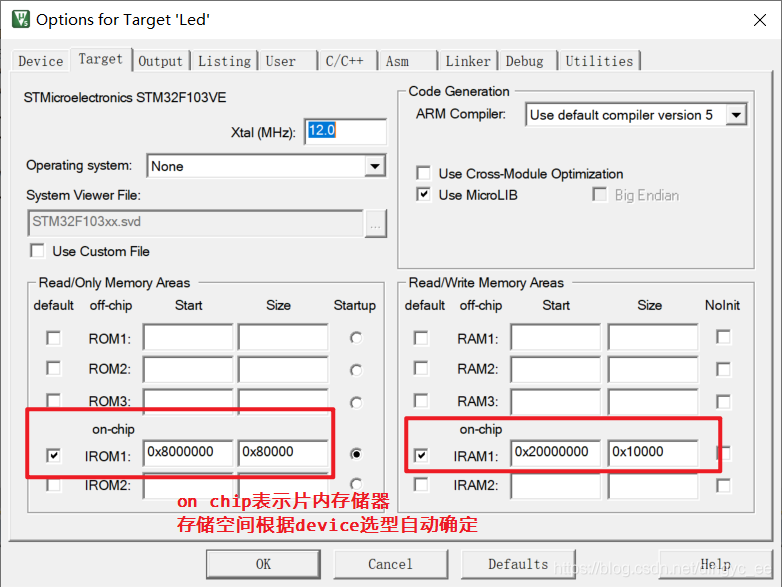Image resolution: width=782 pixels, height=587 pixels.
Task: Select ROM3 Startup radio button
Action: pyautogui.click(x=356, y=402)
